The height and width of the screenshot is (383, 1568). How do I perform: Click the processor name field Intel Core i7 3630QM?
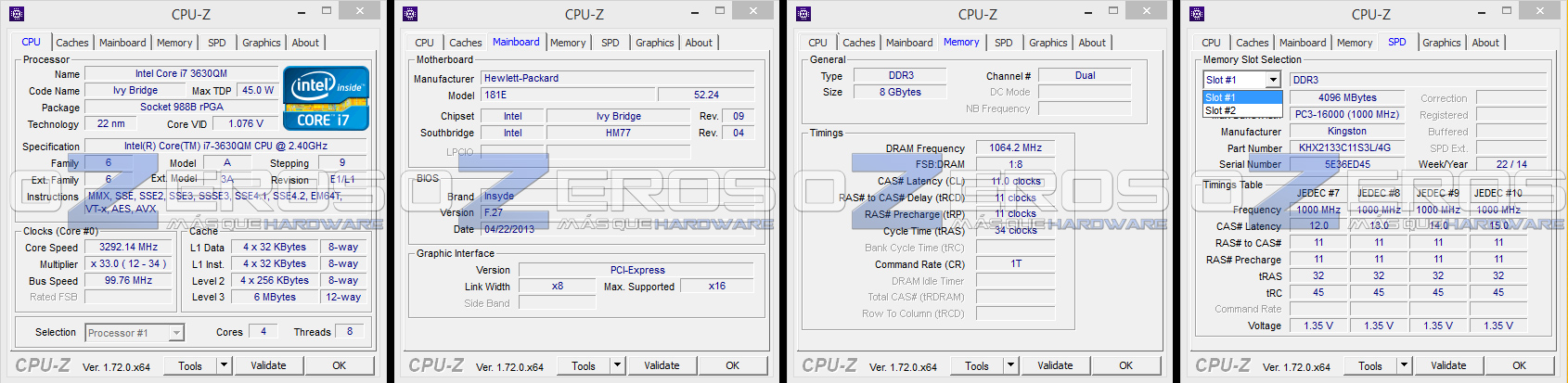point(181,73)
